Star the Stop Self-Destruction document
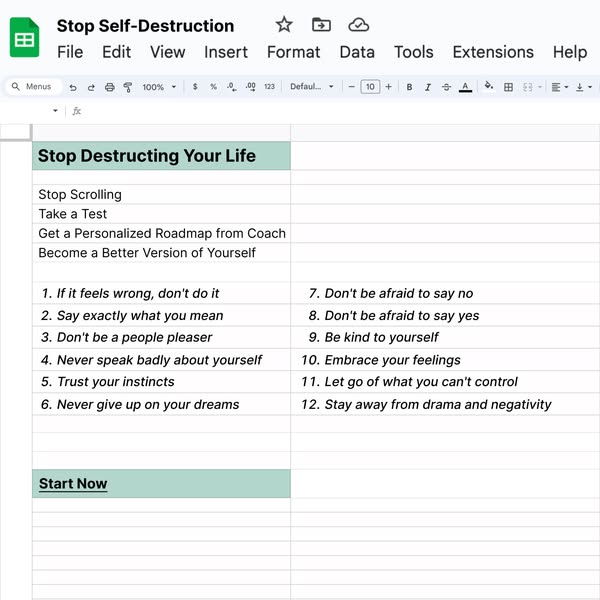 click(284, 25)
